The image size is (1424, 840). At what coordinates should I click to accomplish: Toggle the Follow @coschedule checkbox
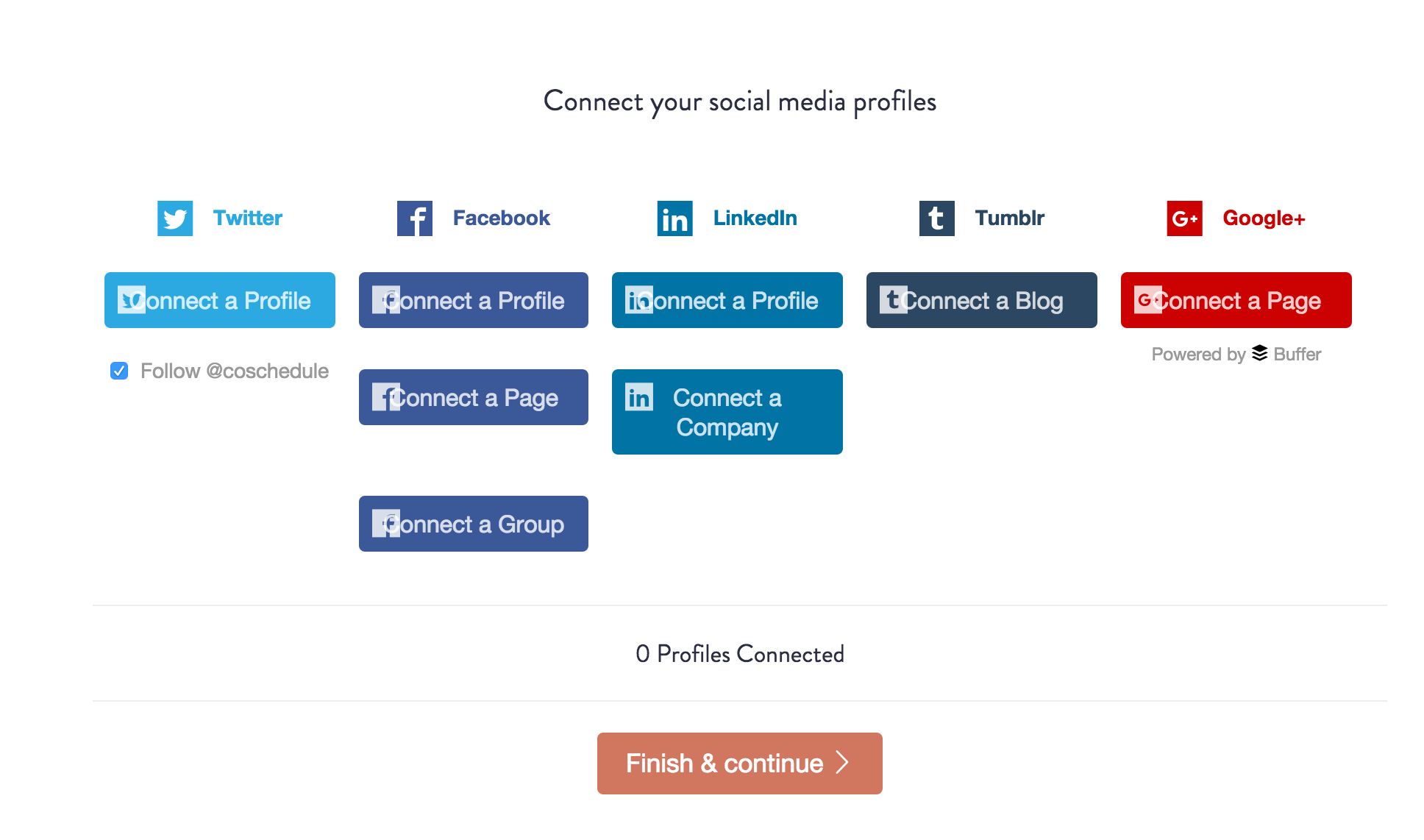[x=119, y=369]
